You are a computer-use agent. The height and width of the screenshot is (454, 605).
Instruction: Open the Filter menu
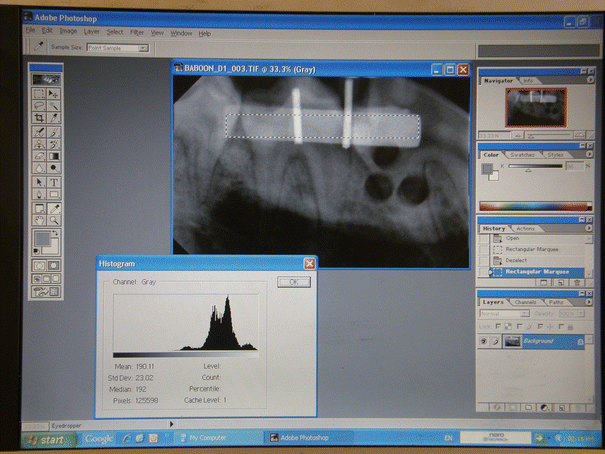137,33
